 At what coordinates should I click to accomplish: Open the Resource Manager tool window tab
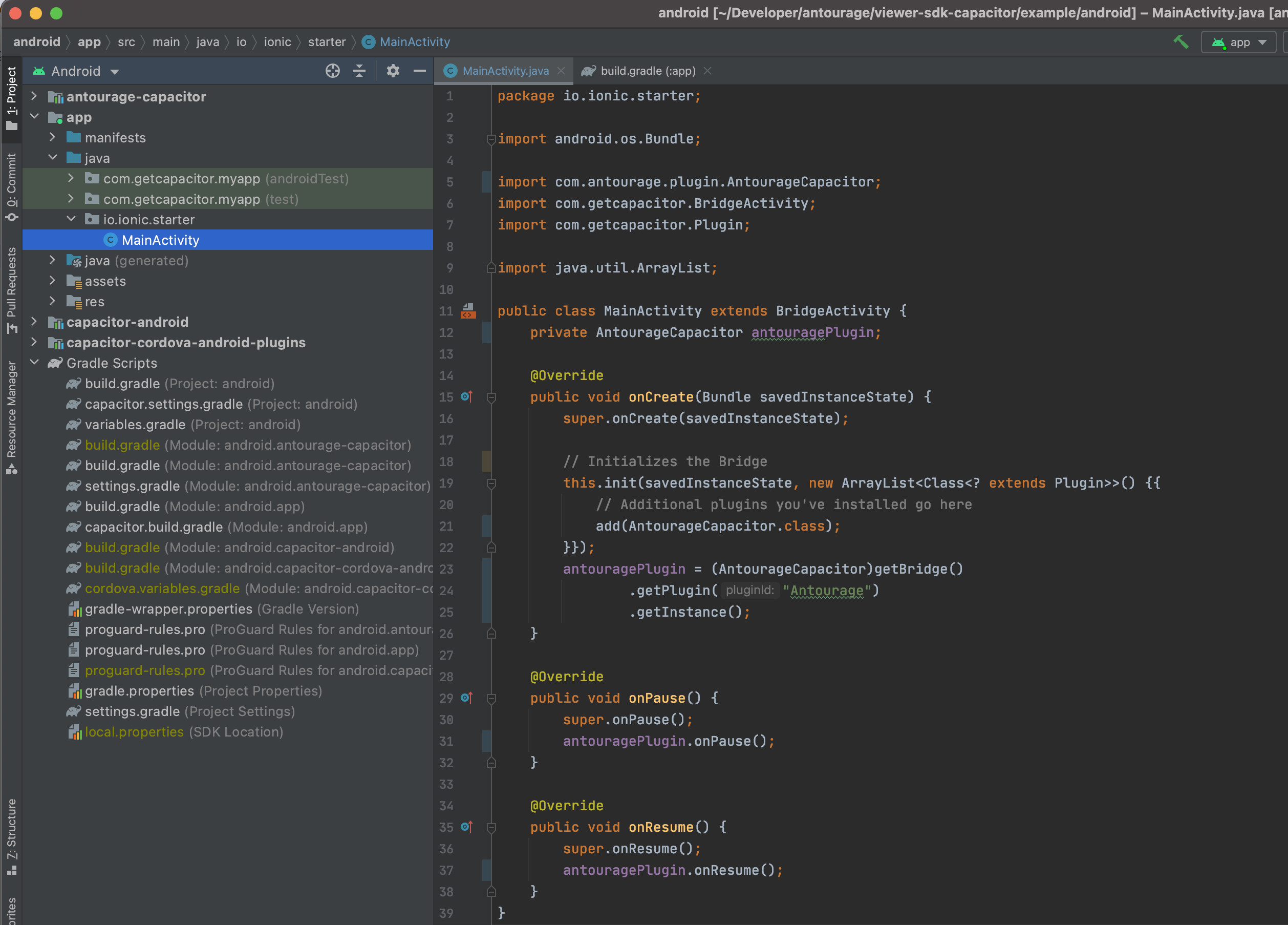11,417
